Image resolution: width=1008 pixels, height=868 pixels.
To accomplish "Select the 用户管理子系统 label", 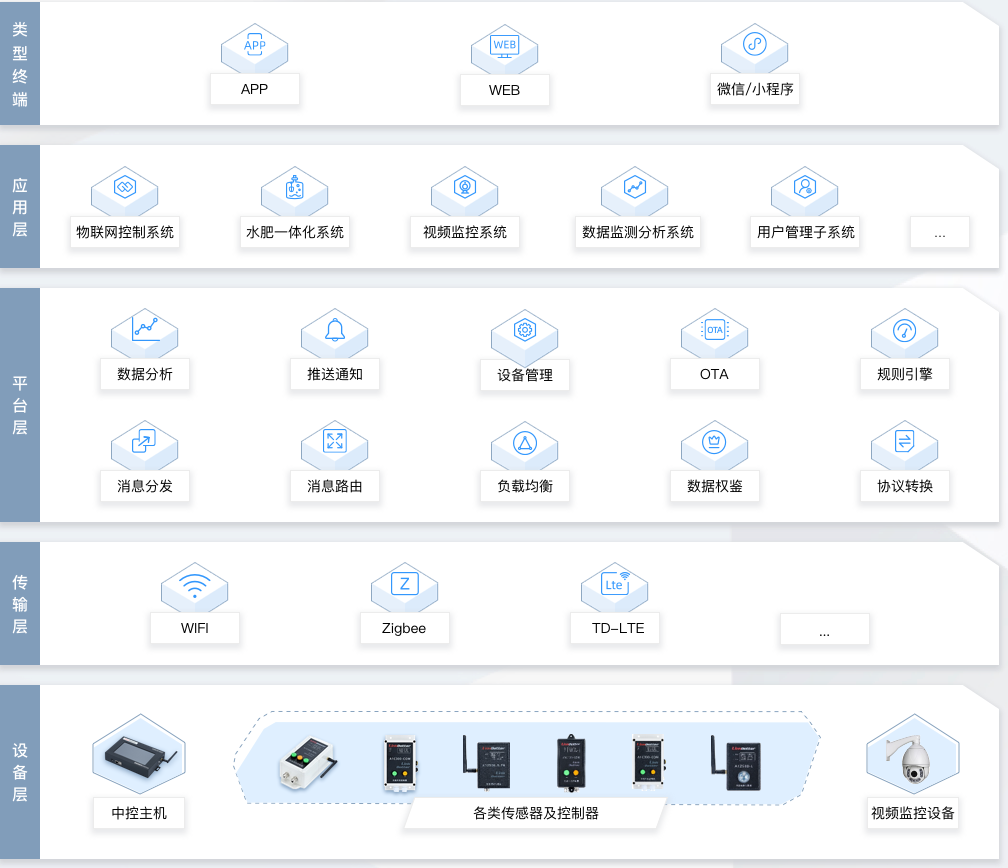I will click(806, 232).
